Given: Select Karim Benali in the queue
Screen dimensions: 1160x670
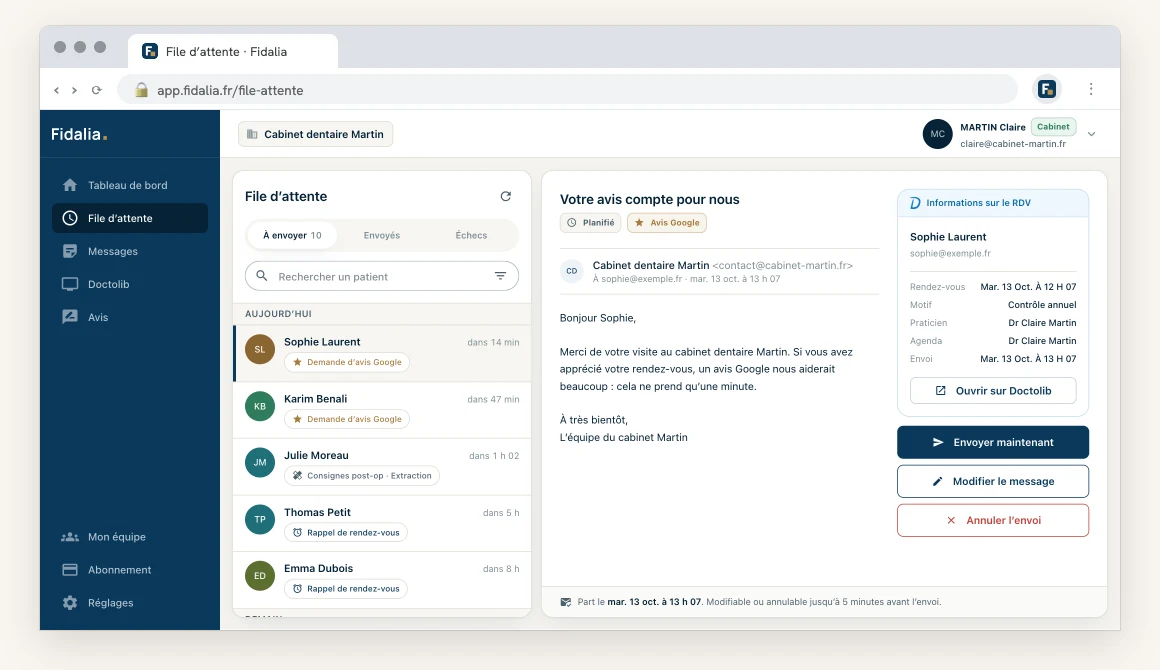Looking at the screenshot, I should [x=382, y=410].
